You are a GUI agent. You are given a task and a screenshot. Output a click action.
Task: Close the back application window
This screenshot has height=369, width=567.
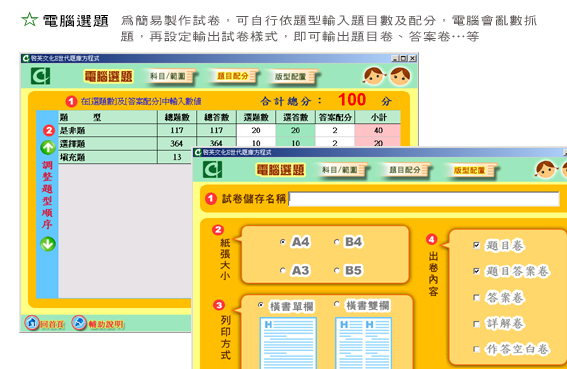click(413, 58)
